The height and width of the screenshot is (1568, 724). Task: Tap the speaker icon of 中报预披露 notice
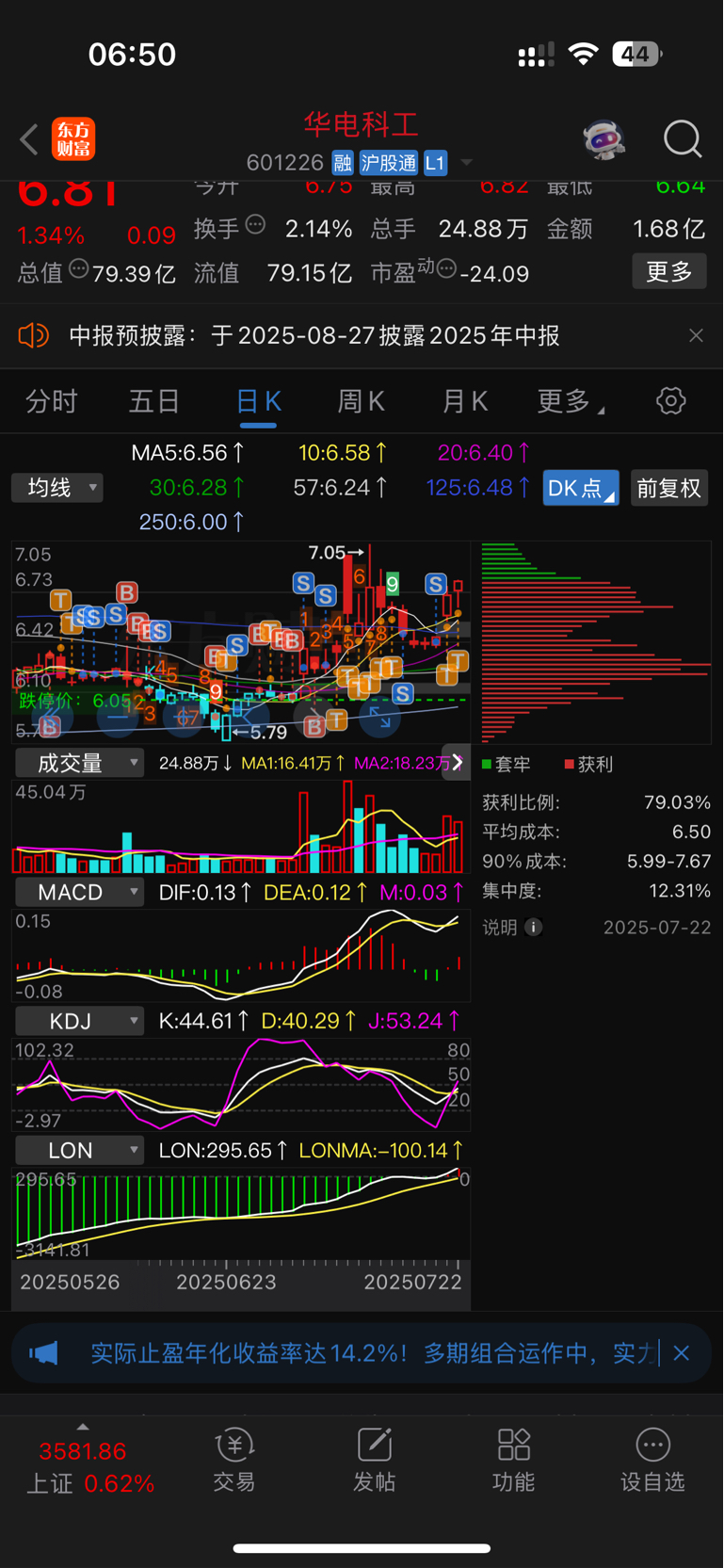click(34, 335)
